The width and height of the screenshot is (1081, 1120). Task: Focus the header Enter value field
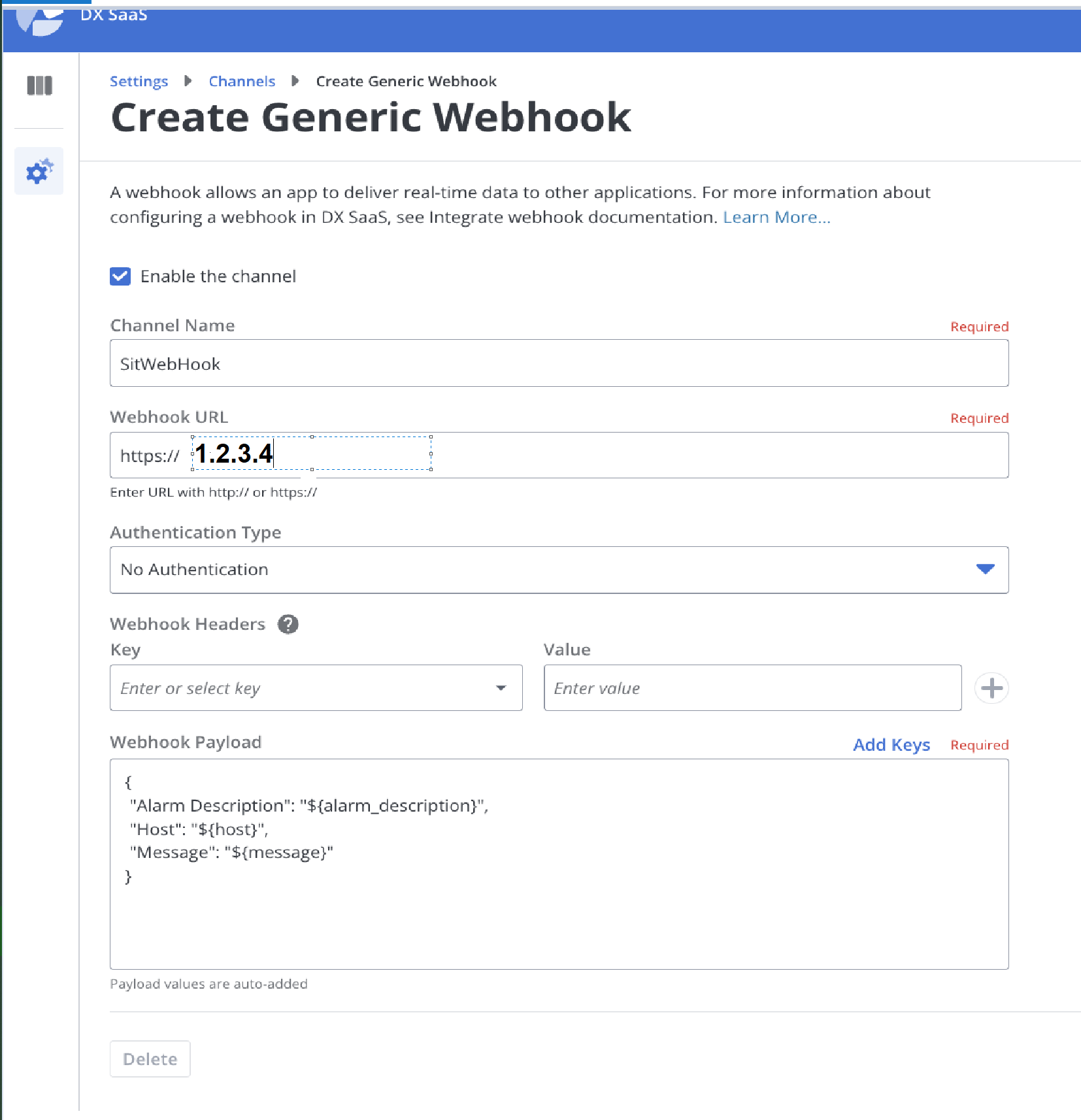point(752,688)
